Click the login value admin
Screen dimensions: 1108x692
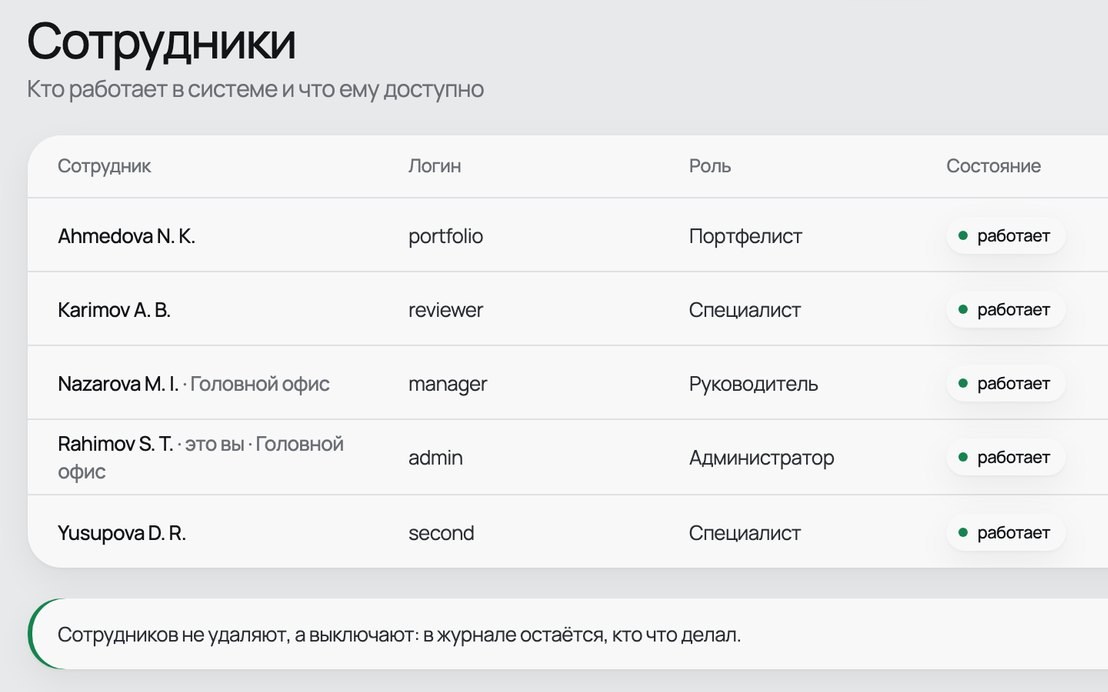coord(435,458)
